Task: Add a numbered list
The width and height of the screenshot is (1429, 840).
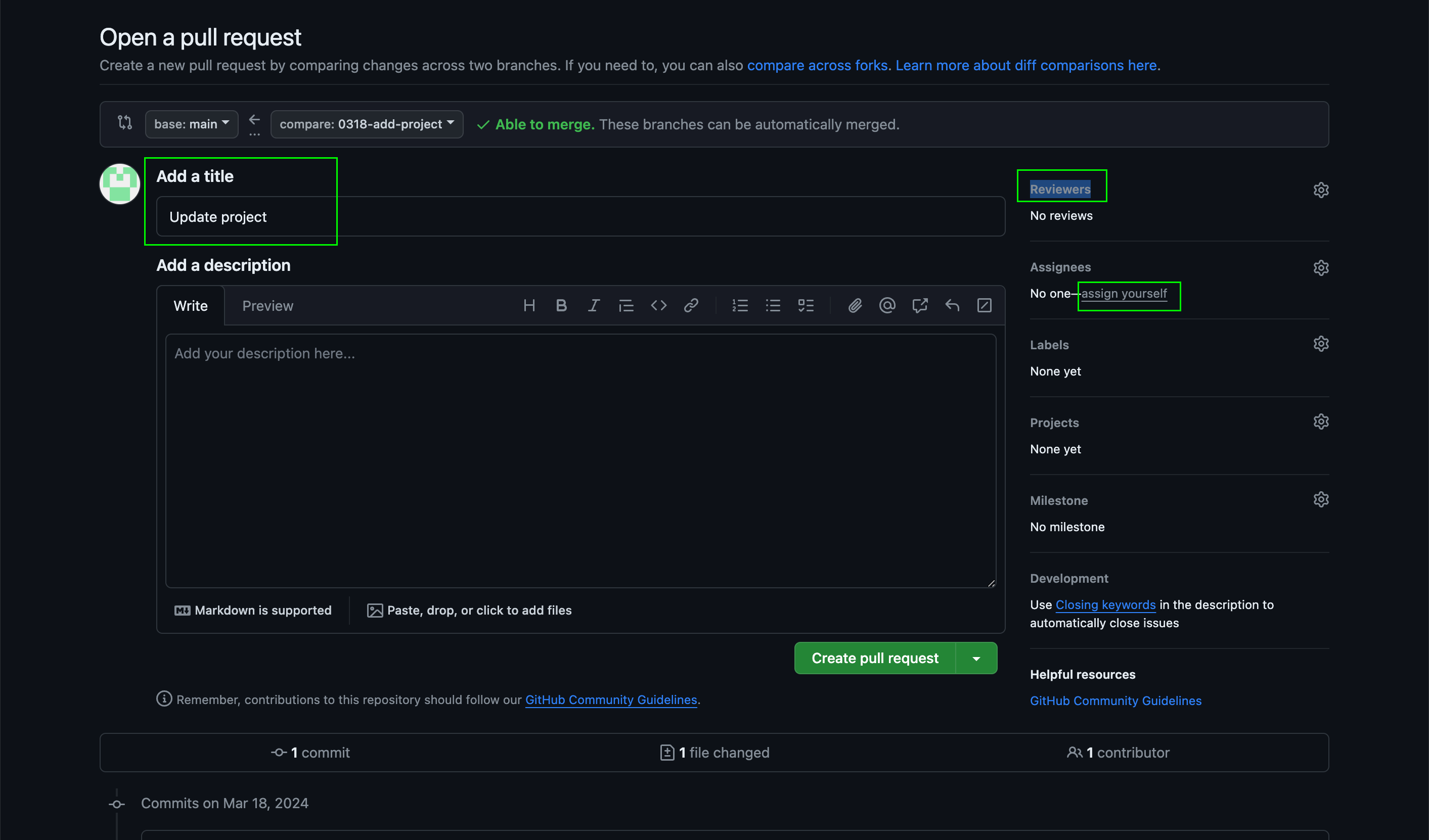Action: click(x=740, y=306)
